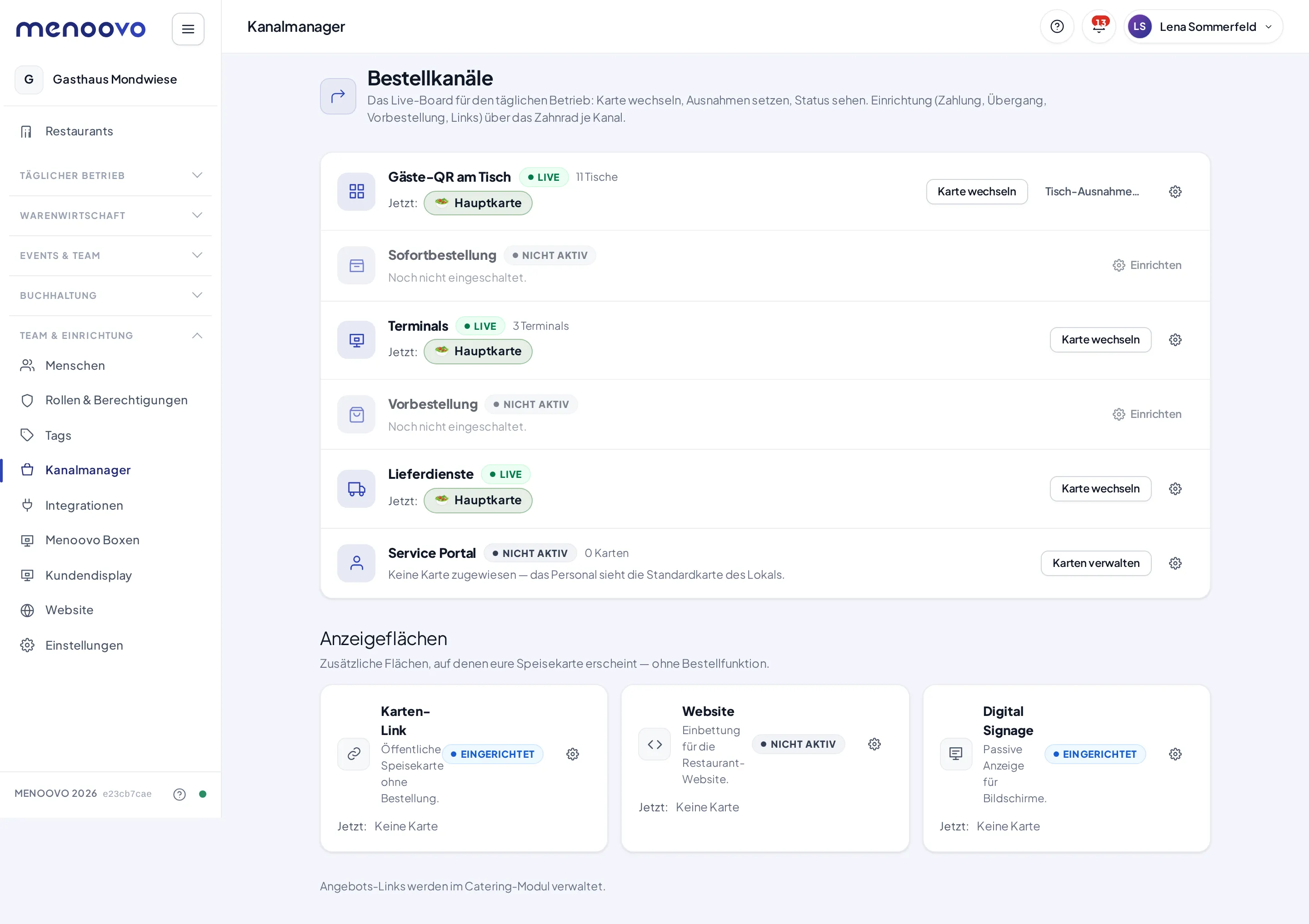The width and height of the screenshot is (1309, 924).
Task: Expand the Täglicher Betrieb section
Action: [110, 175]
